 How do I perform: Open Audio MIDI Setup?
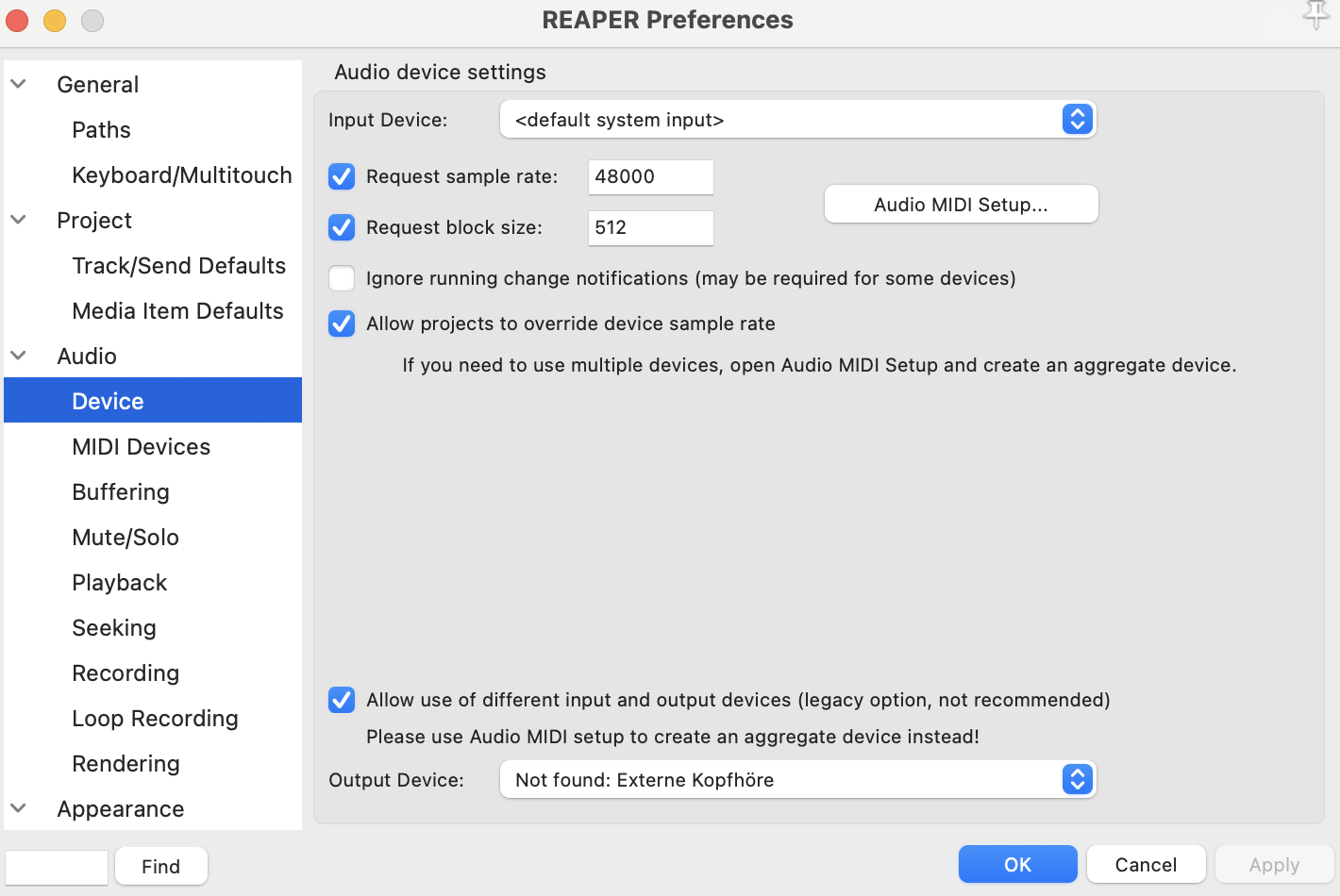961,205
